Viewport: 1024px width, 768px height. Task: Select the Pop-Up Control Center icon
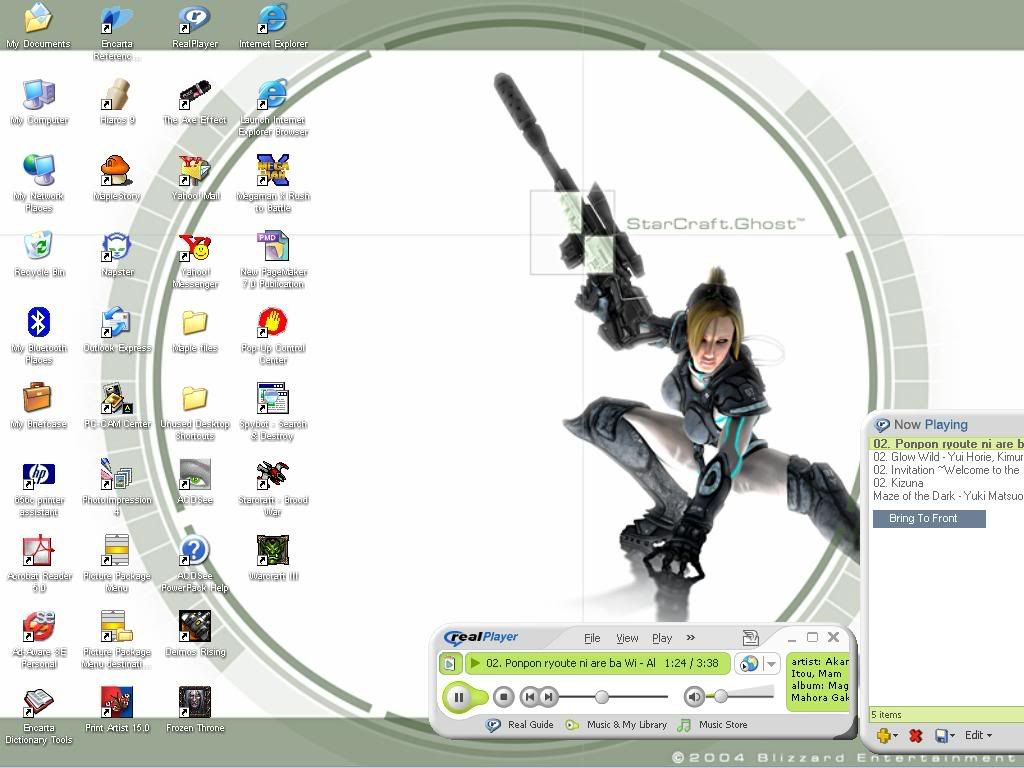(x=273, y=336)
